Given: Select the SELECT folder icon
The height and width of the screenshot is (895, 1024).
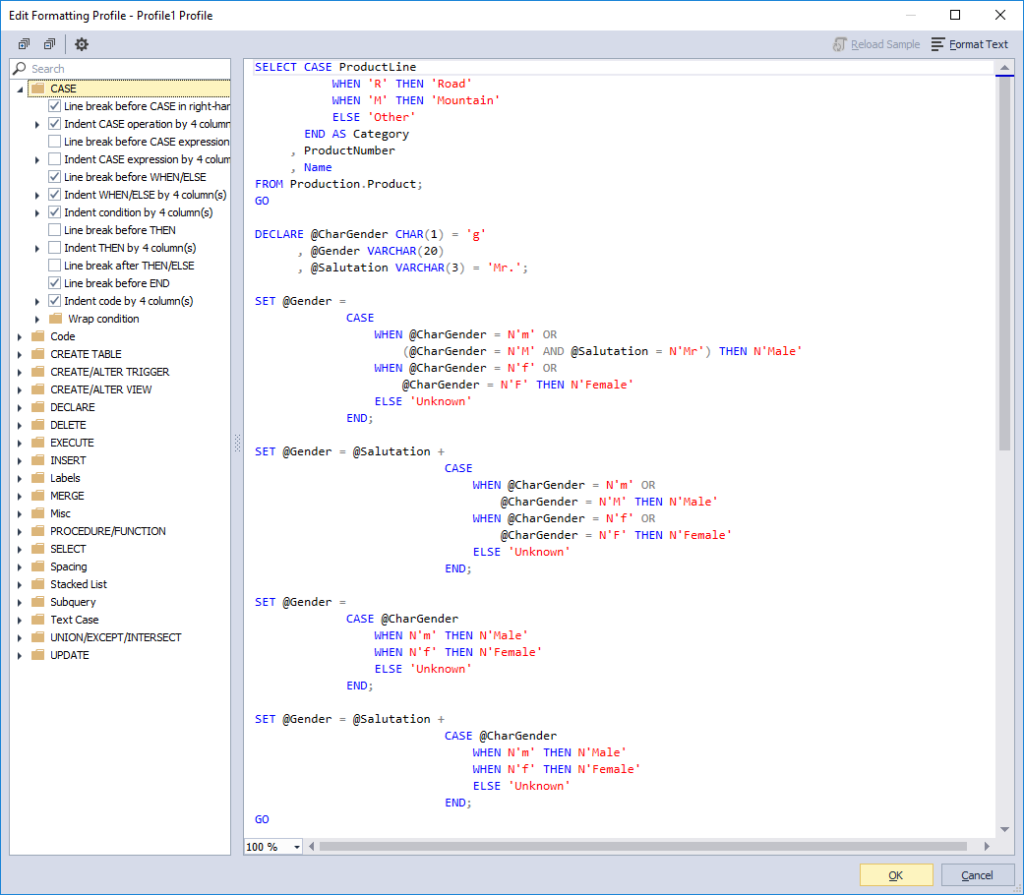Looking at the screenshot, I should 38,549.
